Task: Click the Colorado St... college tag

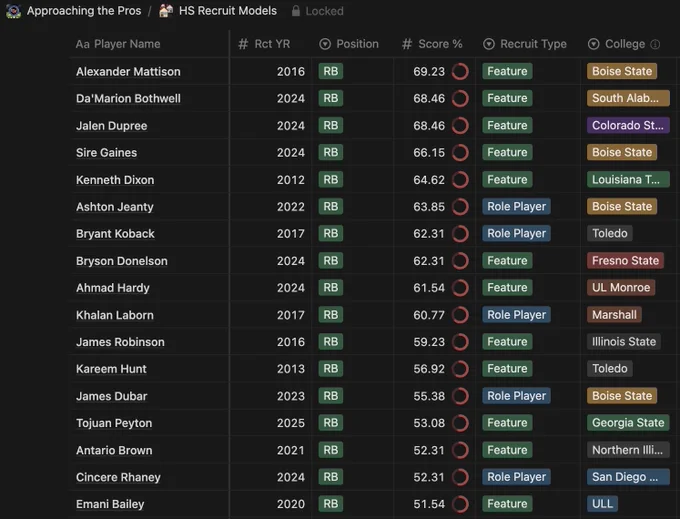Action: point(628,125)
